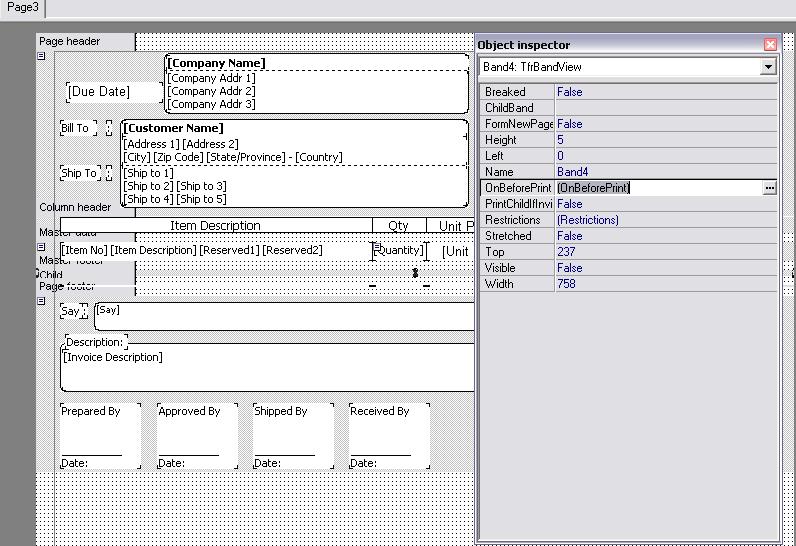Click the Item Description column header cell
The height and width of the screenshot is (546, 796).
(x=215, y=226)
